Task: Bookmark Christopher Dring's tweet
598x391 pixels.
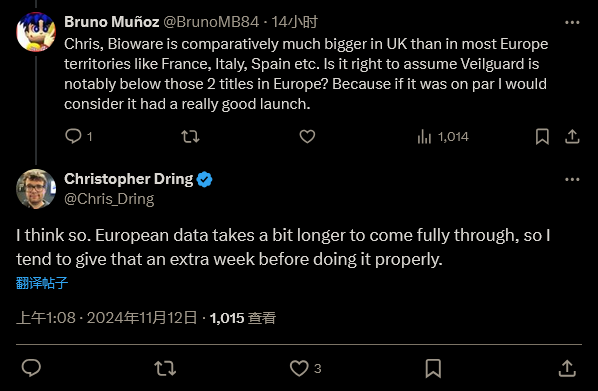Action: (x=433, y=368)
